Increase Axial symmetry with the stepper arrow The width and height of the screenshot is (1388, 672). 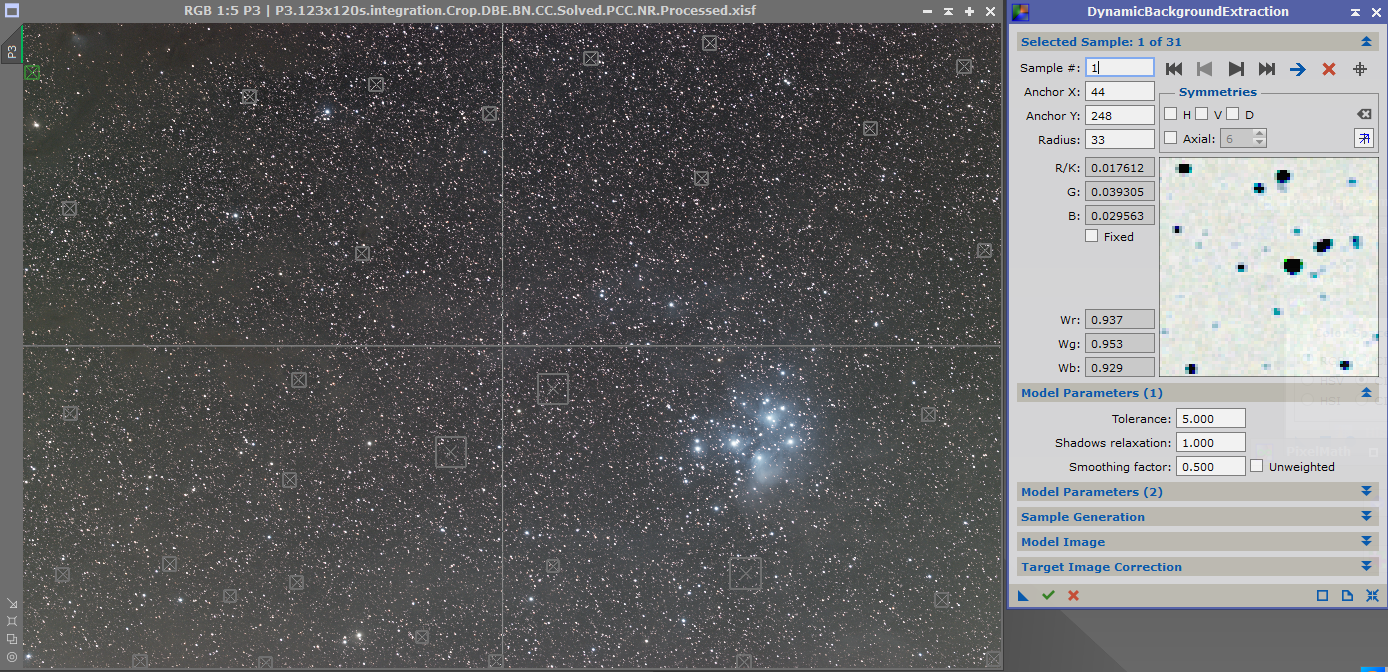point(1260,133)
